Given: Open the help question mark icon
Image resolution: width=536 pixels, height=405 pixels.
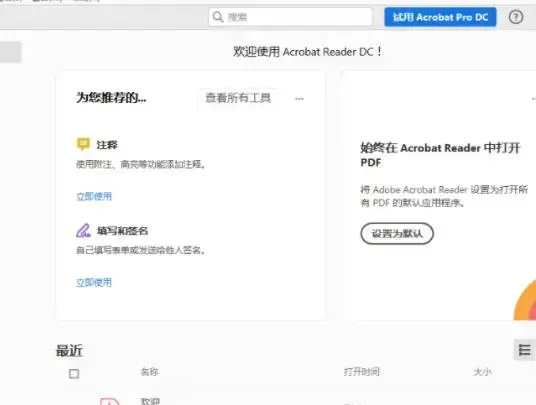Looking at the screenshot, I should point(516,17).
